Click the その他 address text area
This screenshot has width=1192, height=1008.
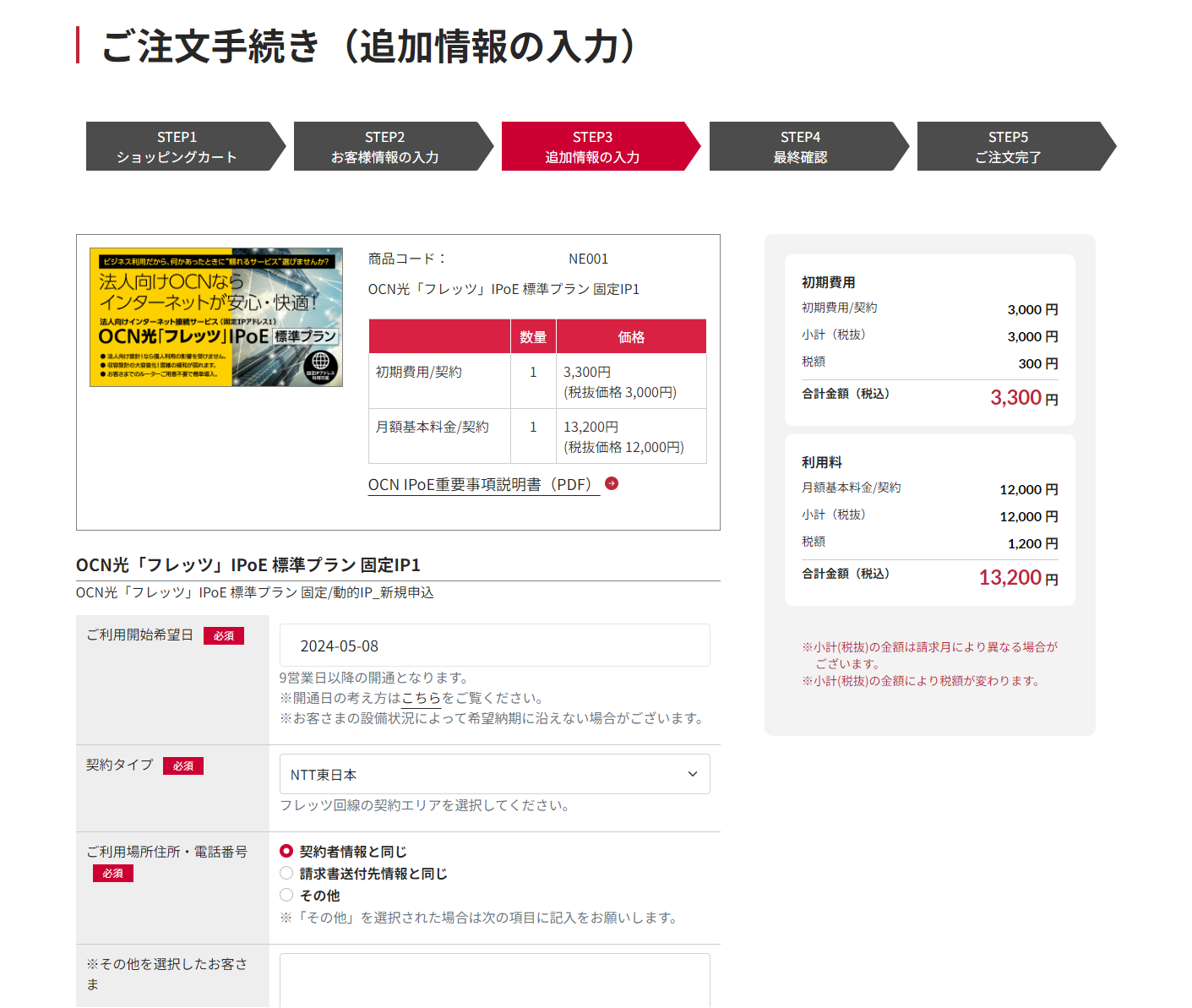494,980
